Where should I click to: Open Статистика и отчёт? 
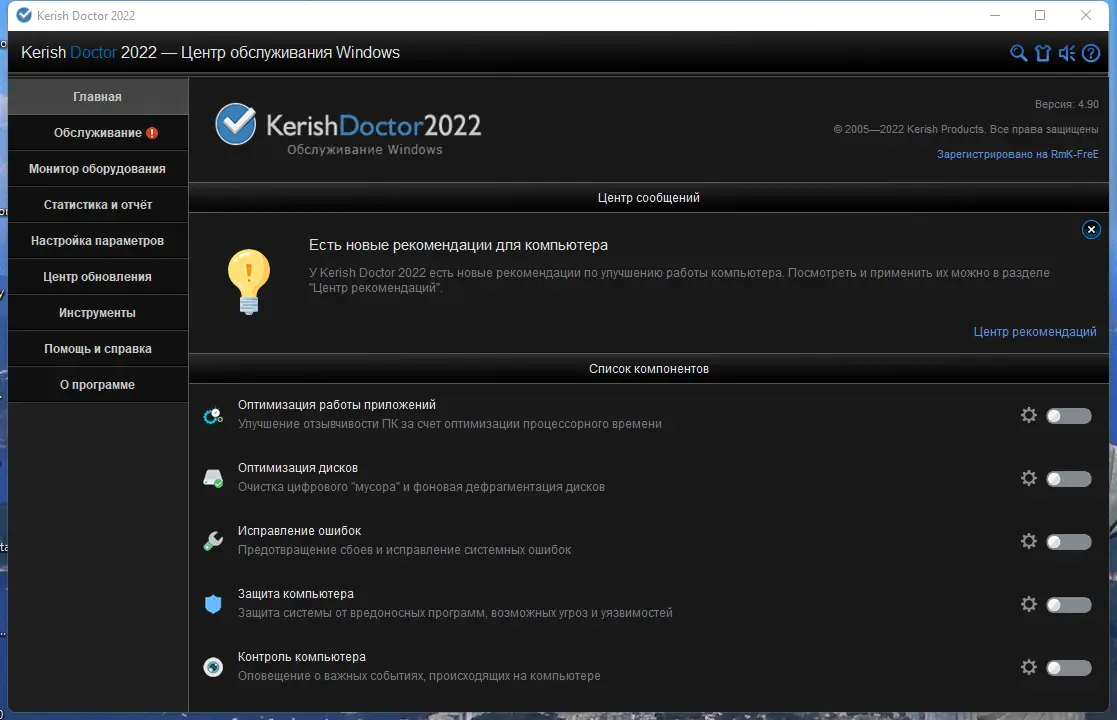coord(98,204)
